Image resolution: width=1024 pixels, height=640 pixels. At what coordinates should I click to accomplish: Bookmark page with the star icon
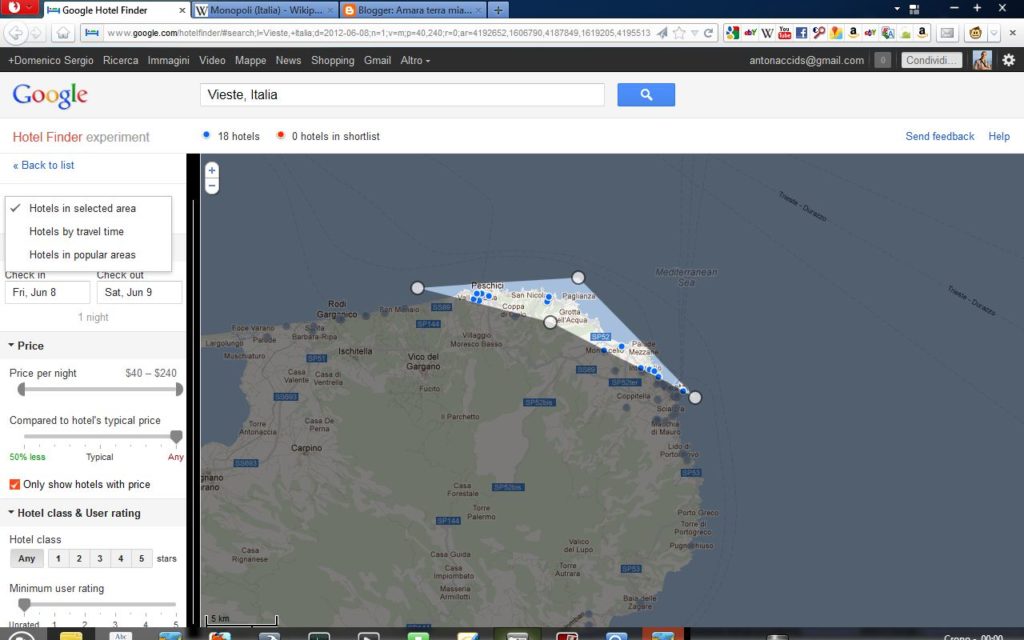point(679,32)
